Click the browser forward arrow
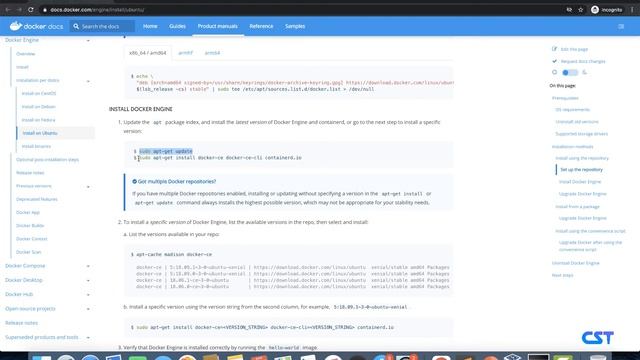Screen dimensions: 640x360 pyautogui.click(x=19, y=9)
